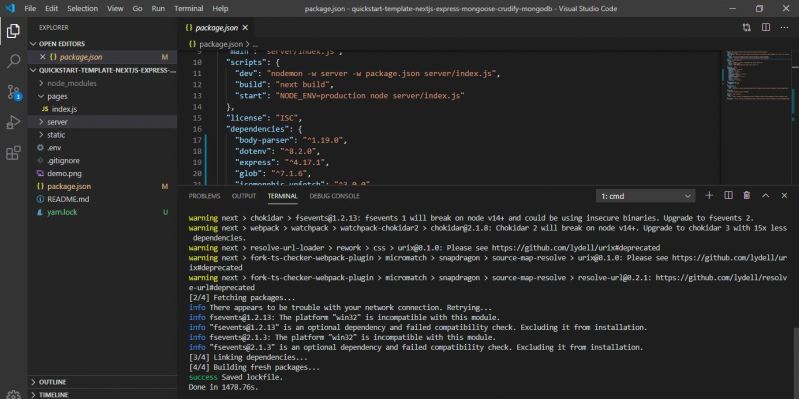Expand the server folder
This screenshot has height=399, width=799.
(102, 122)
